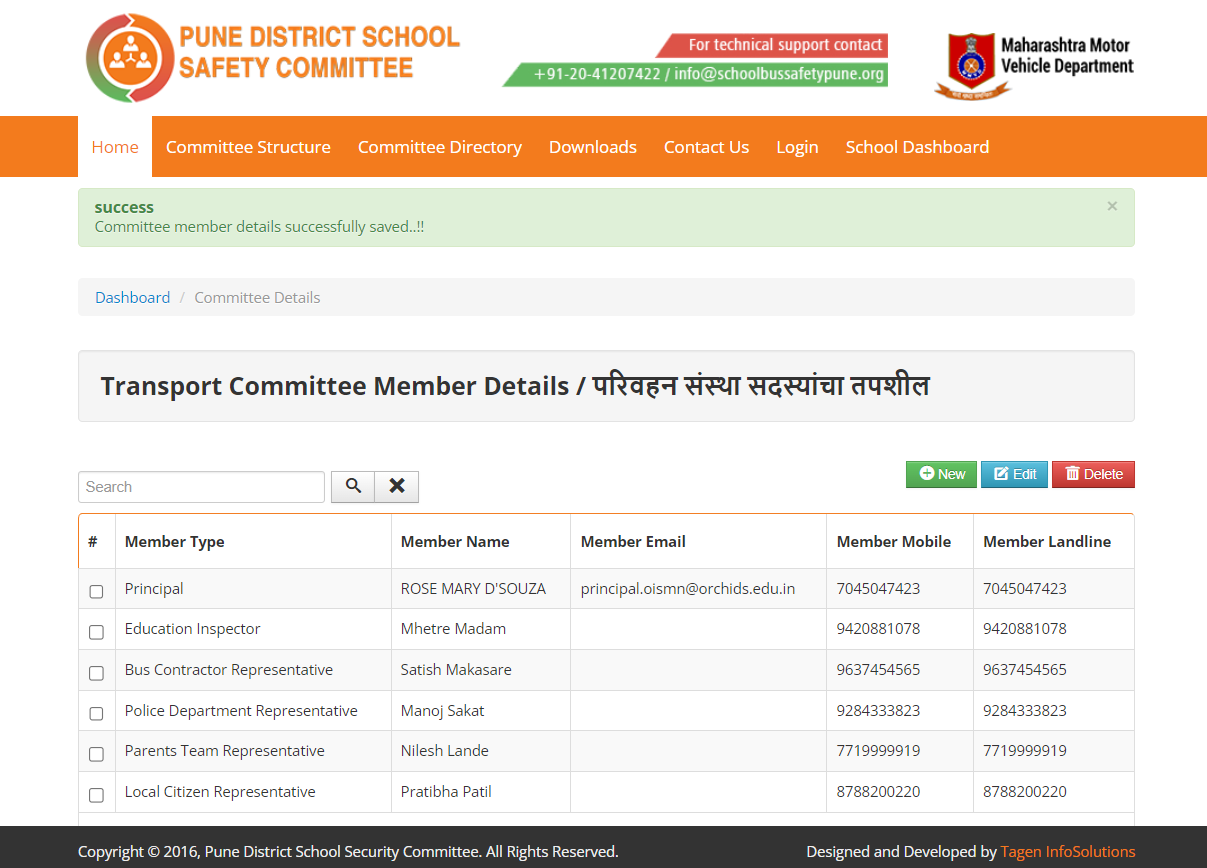Dismiss the success alert close icon
The width and height of the screenshot is (1207, 868).
click(x=1112, y=206)
